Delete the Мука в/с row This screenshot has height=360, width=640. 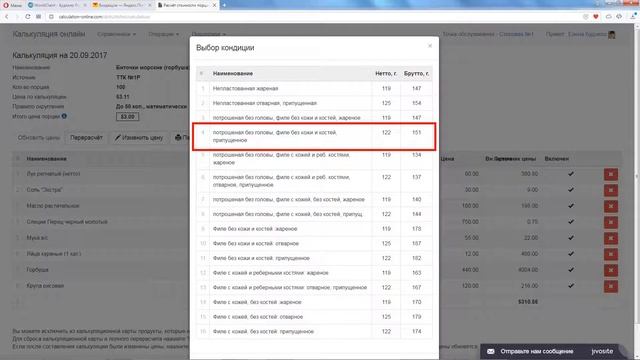point(611,238)
